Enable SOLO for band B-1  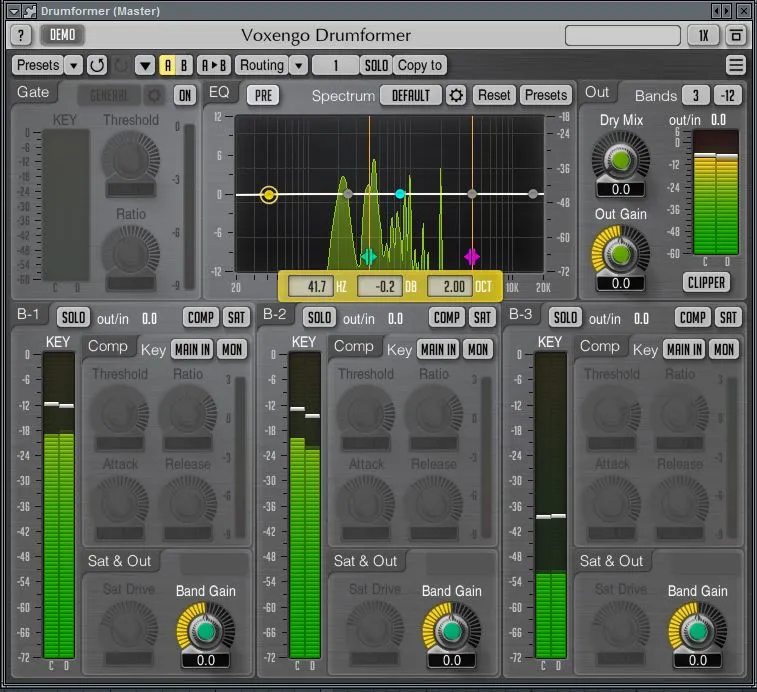click(x=73, y=318)
